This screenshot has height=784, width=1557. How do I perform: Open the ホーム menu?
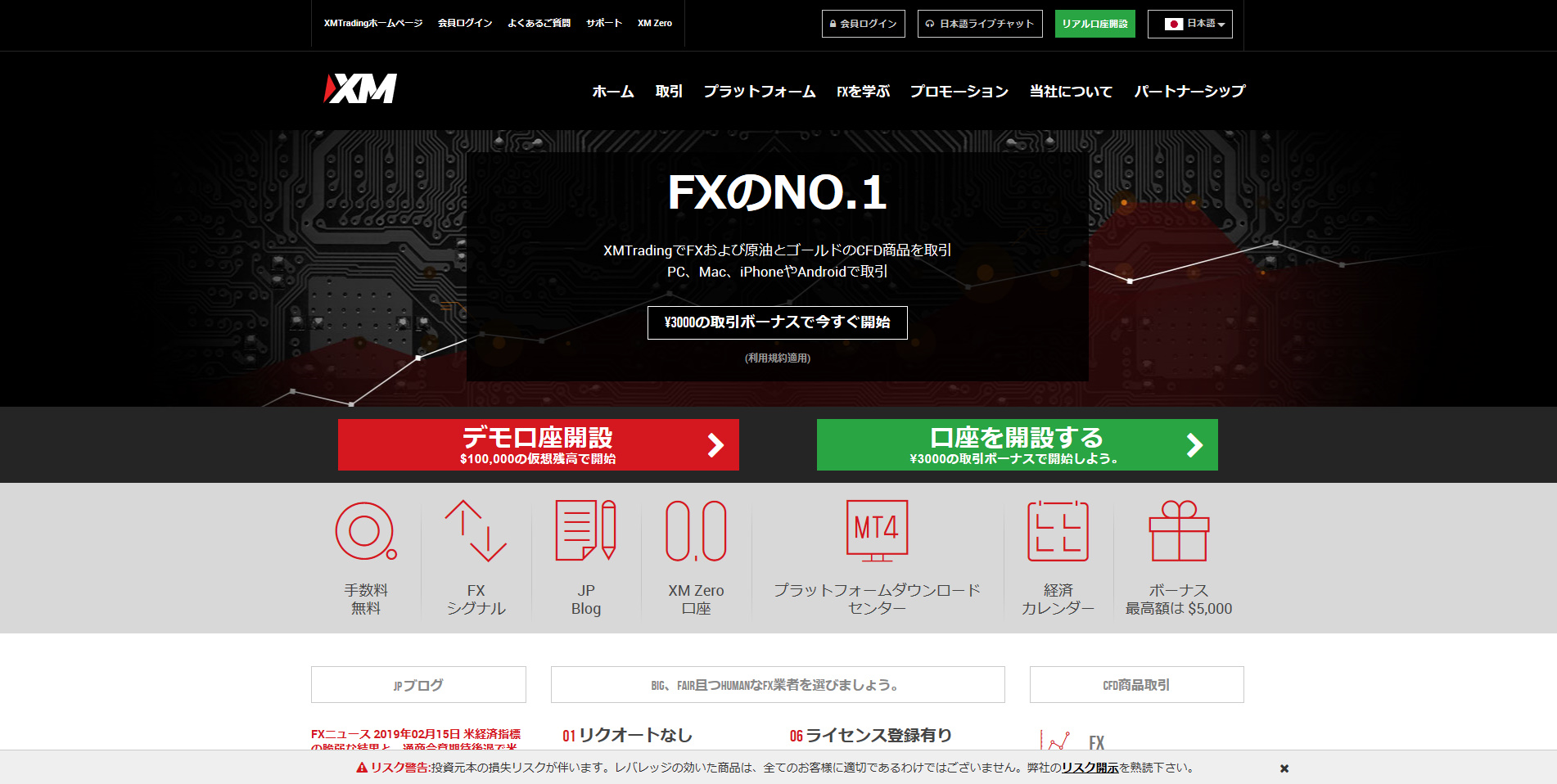pyautogui.click(x=613, y=92)
